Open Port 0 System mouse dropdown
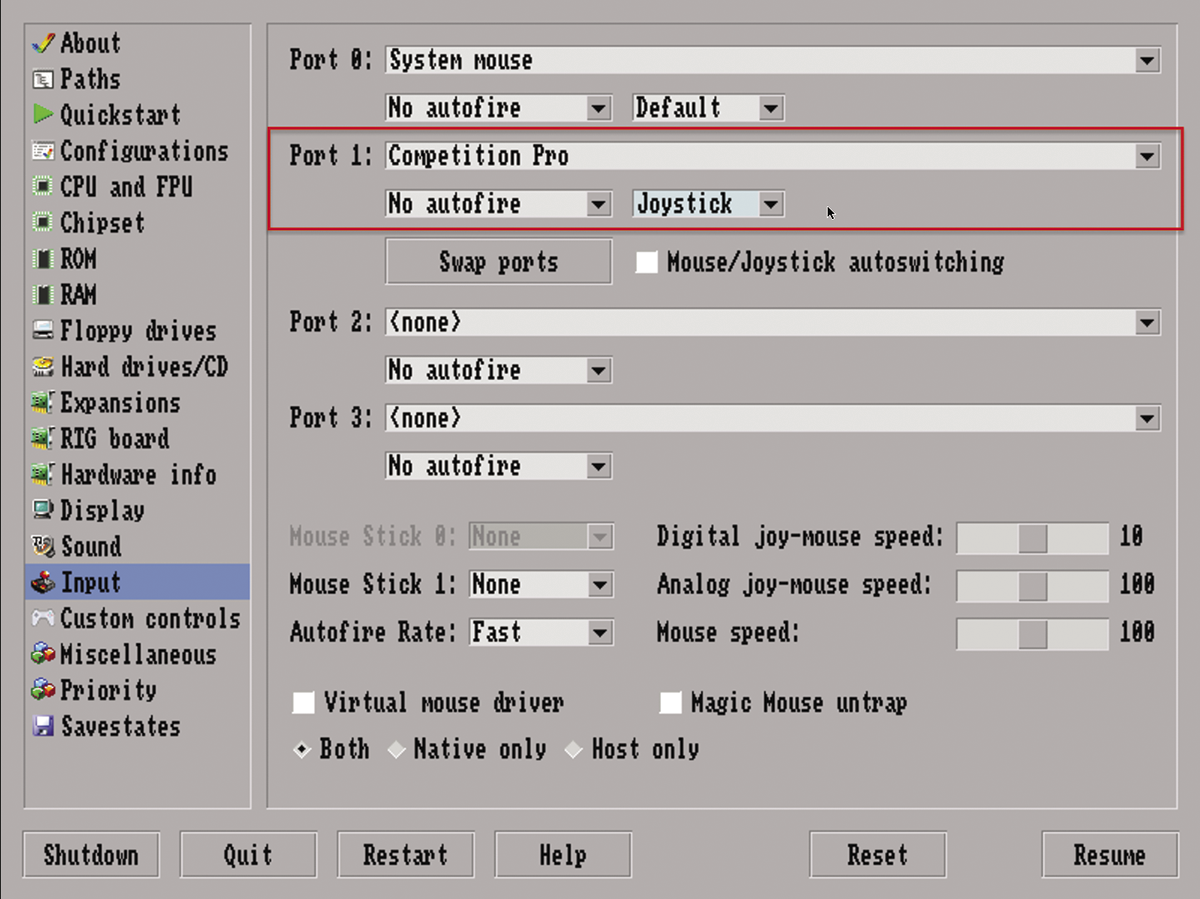Viewport: 1200px width, 899px height. click(773, 60)
